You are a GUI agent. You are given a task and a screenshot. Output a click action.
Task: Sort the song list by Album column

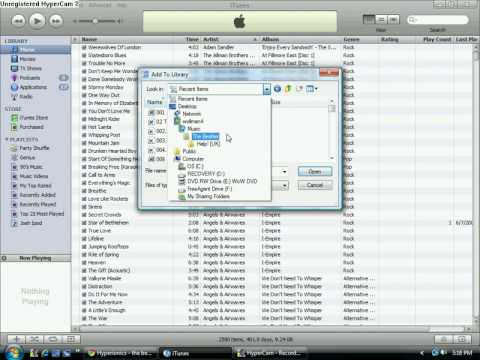301,39
